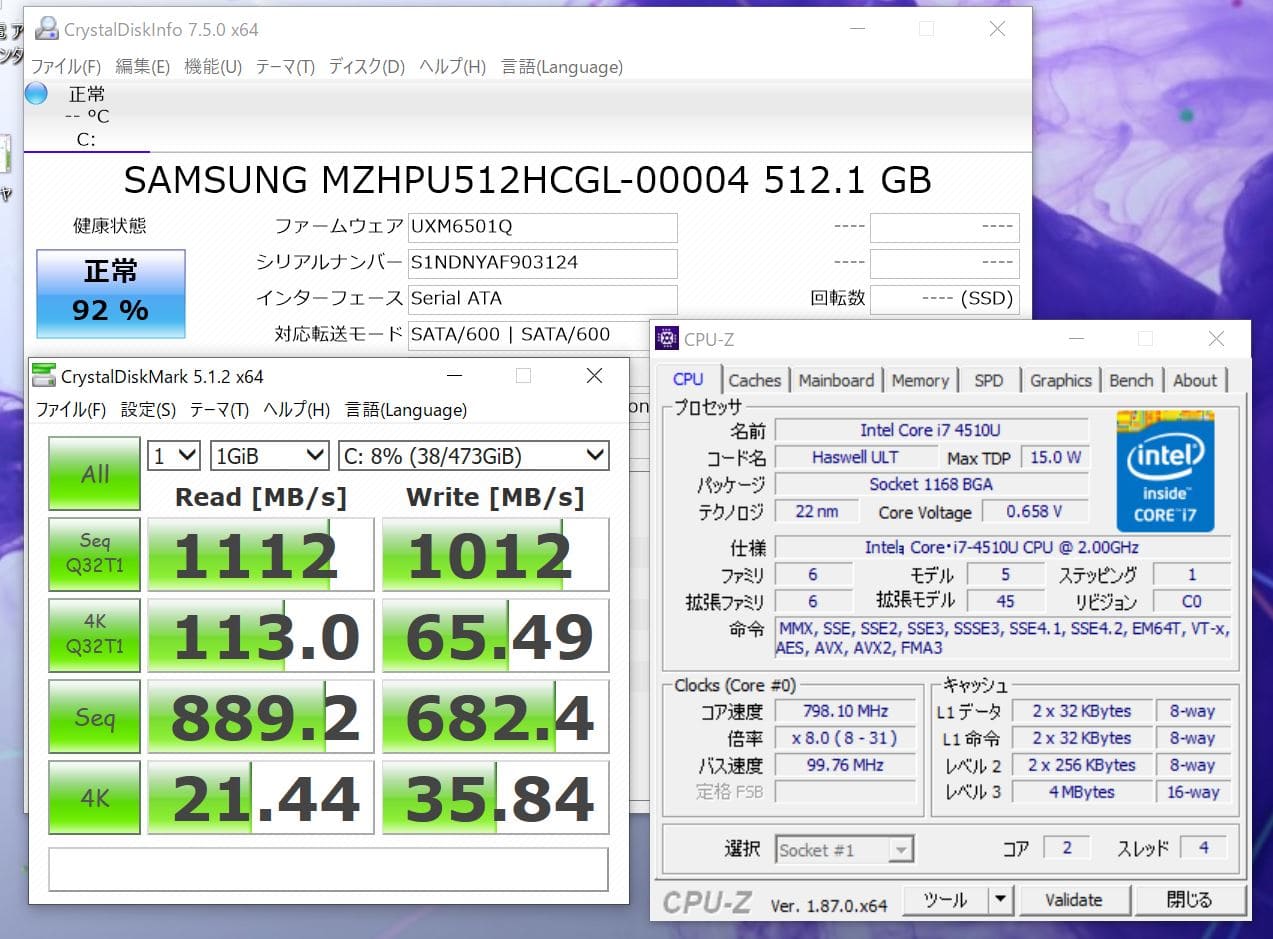This screenshot has height=939, width=1273.
Task: Open the drive selector C: 8% dropdown
Action: click(x=473, y=456)
